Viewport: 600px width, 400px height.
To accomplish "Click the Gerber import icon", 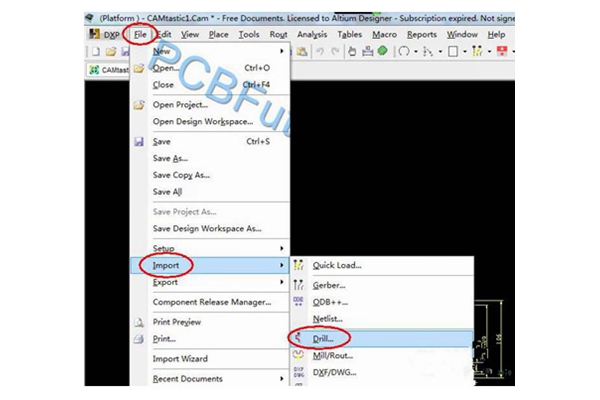I will pos(299,284).
